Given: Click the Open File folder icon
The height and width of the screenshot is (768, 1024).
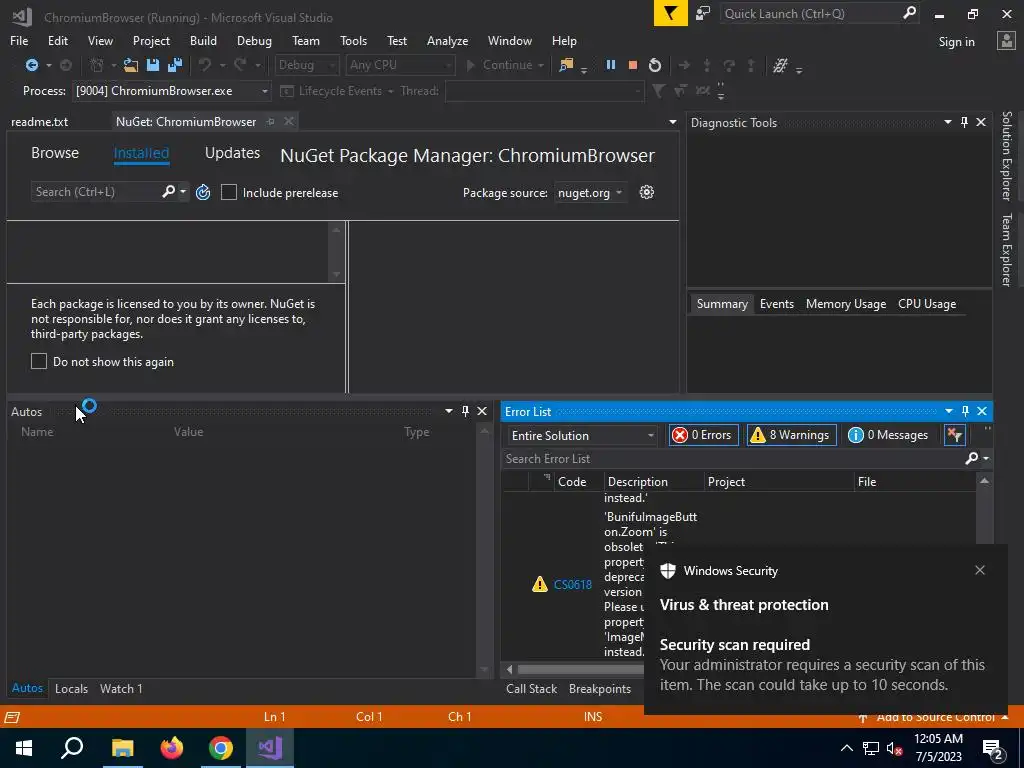Looking at the screenshot, I should (131, 65).
